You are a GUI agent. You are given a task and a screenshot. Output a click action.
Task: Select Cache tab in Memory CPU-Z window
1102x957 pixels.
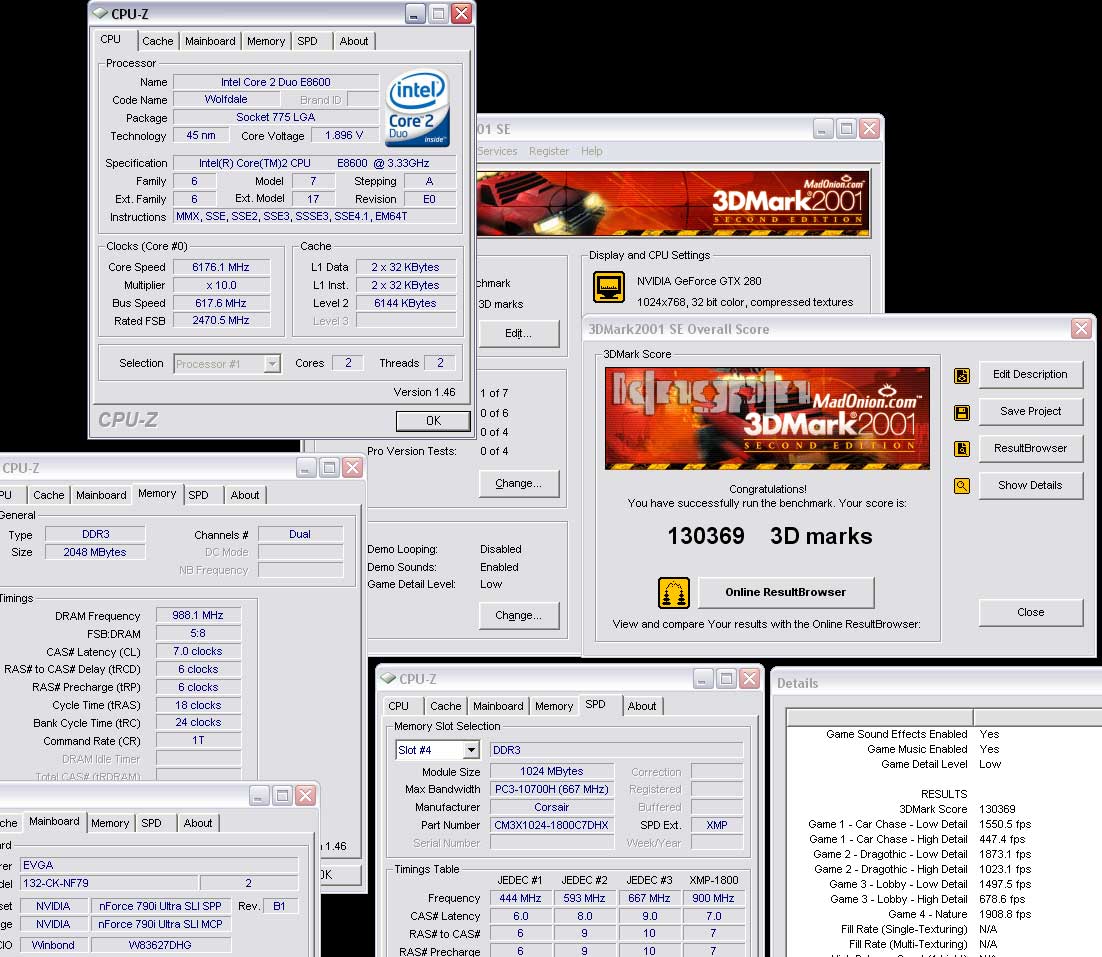(48, 495)
